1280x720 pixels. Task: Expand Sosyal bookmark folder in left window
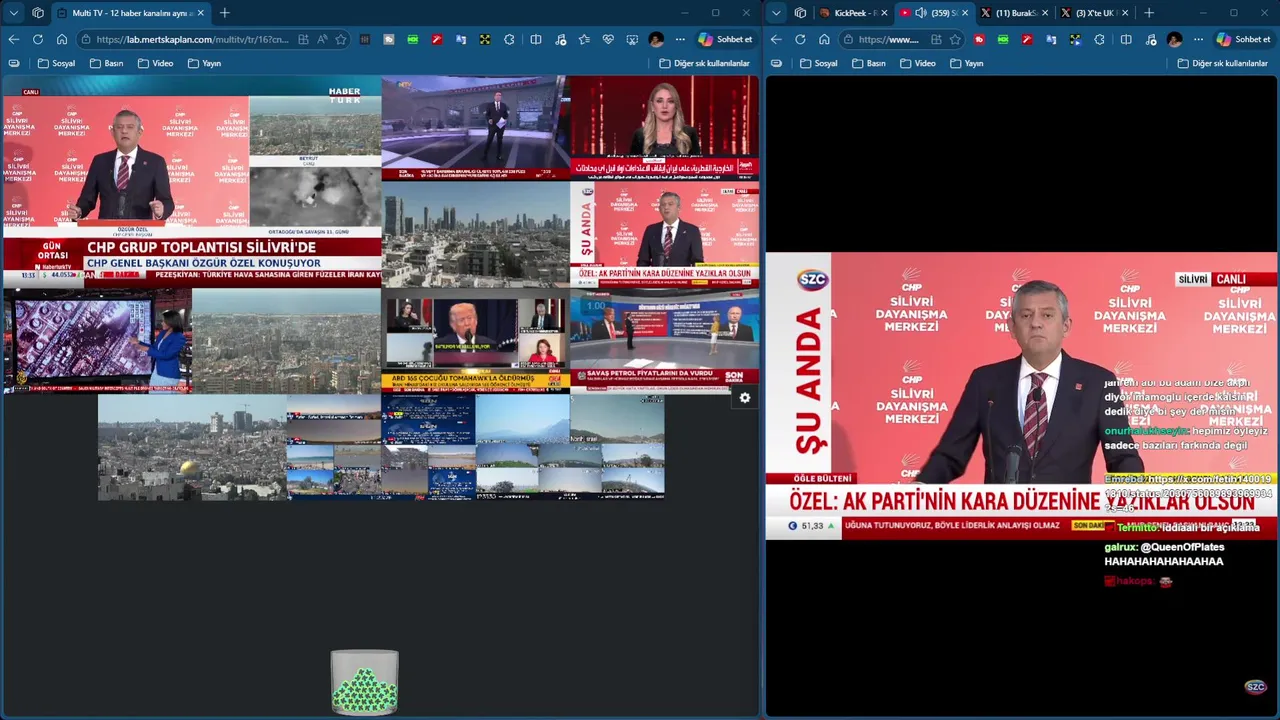[56, 63]
